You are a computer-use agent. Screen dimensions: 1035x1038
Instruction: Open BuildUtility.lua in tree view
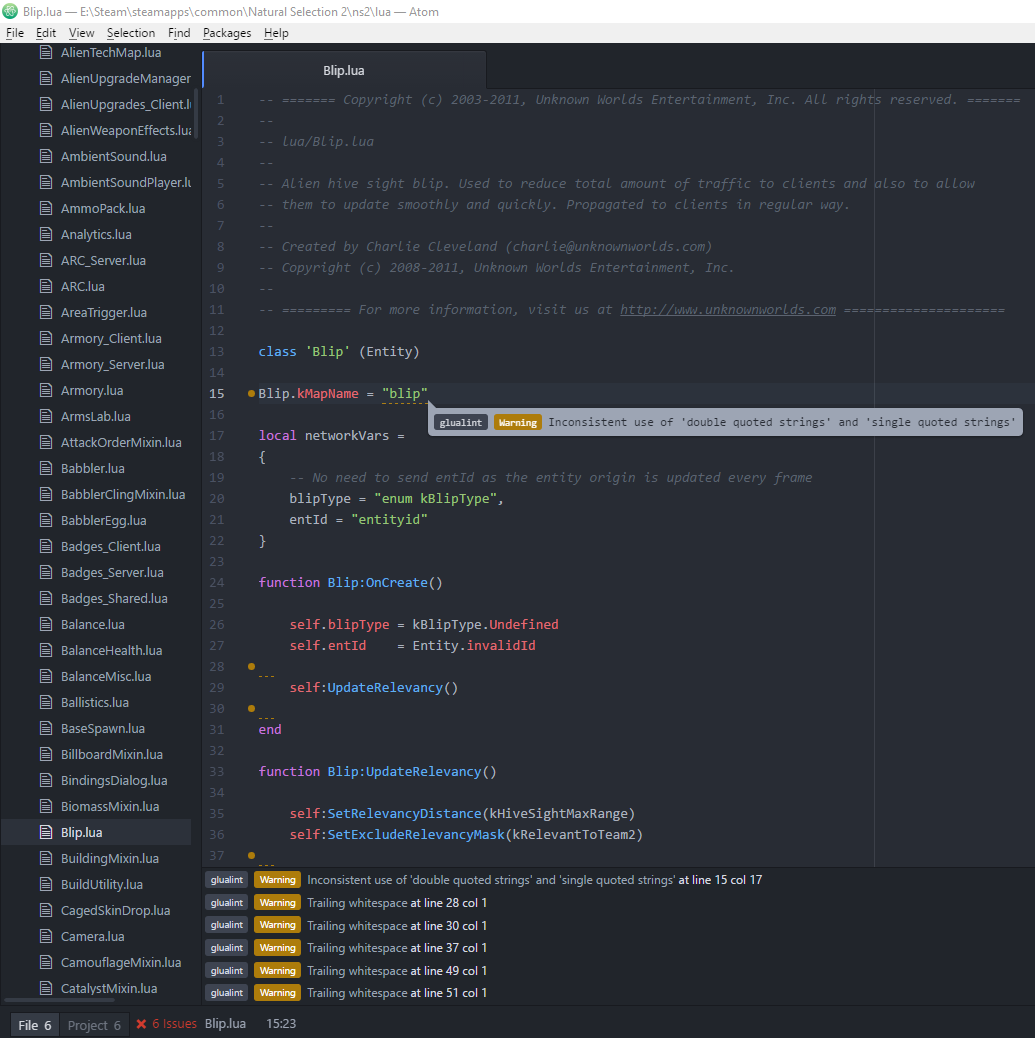click(102, 884)
